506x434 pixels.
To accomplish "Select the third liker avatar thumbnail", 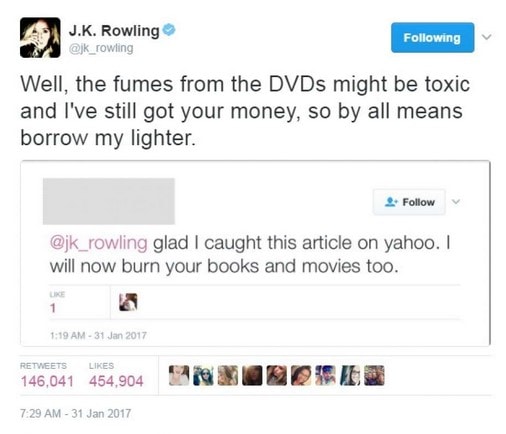I will click(228, 375).
